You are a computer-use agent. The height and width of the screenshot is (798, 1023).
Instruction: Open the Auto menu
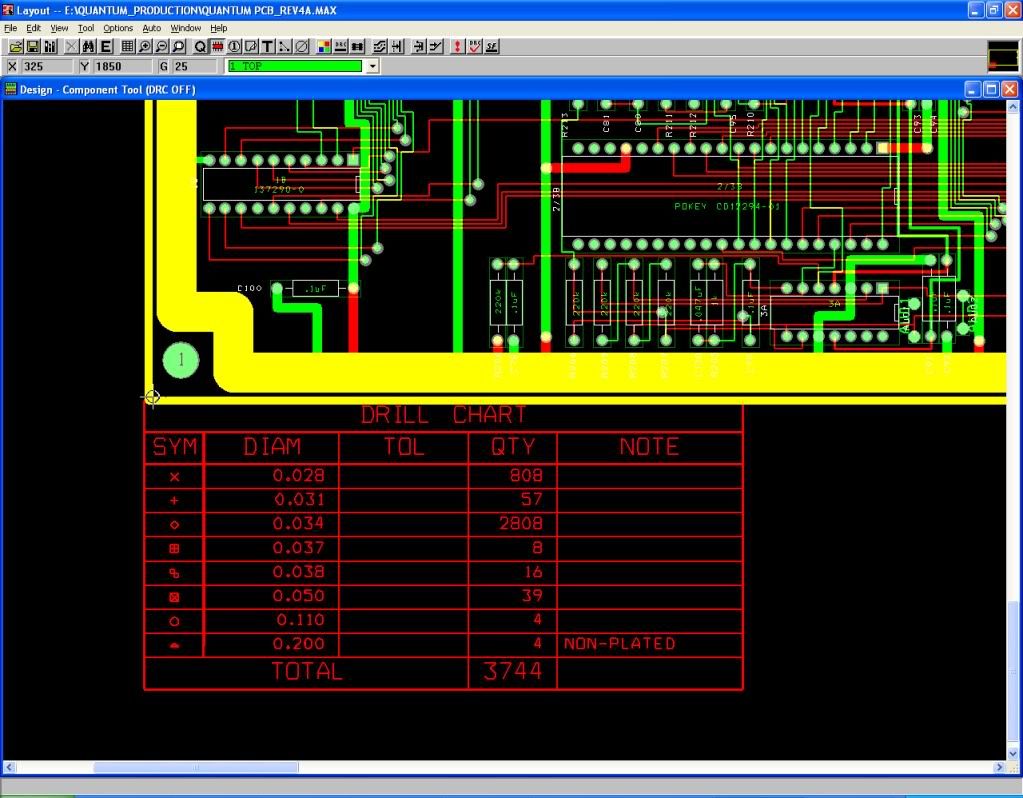tap(151, 28)
